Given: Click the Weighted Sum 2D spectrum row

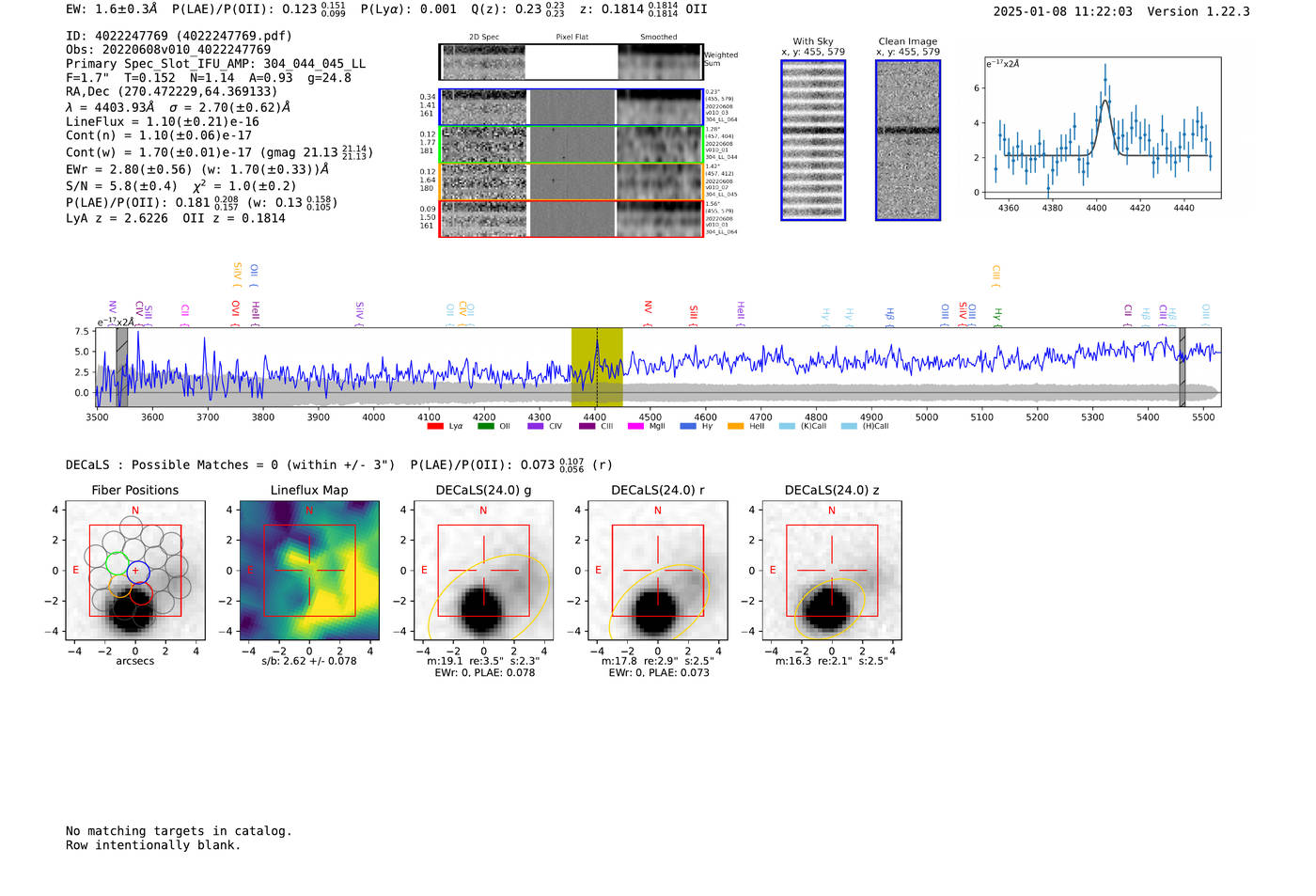Looking at the screenshot, I should (571, 62).
